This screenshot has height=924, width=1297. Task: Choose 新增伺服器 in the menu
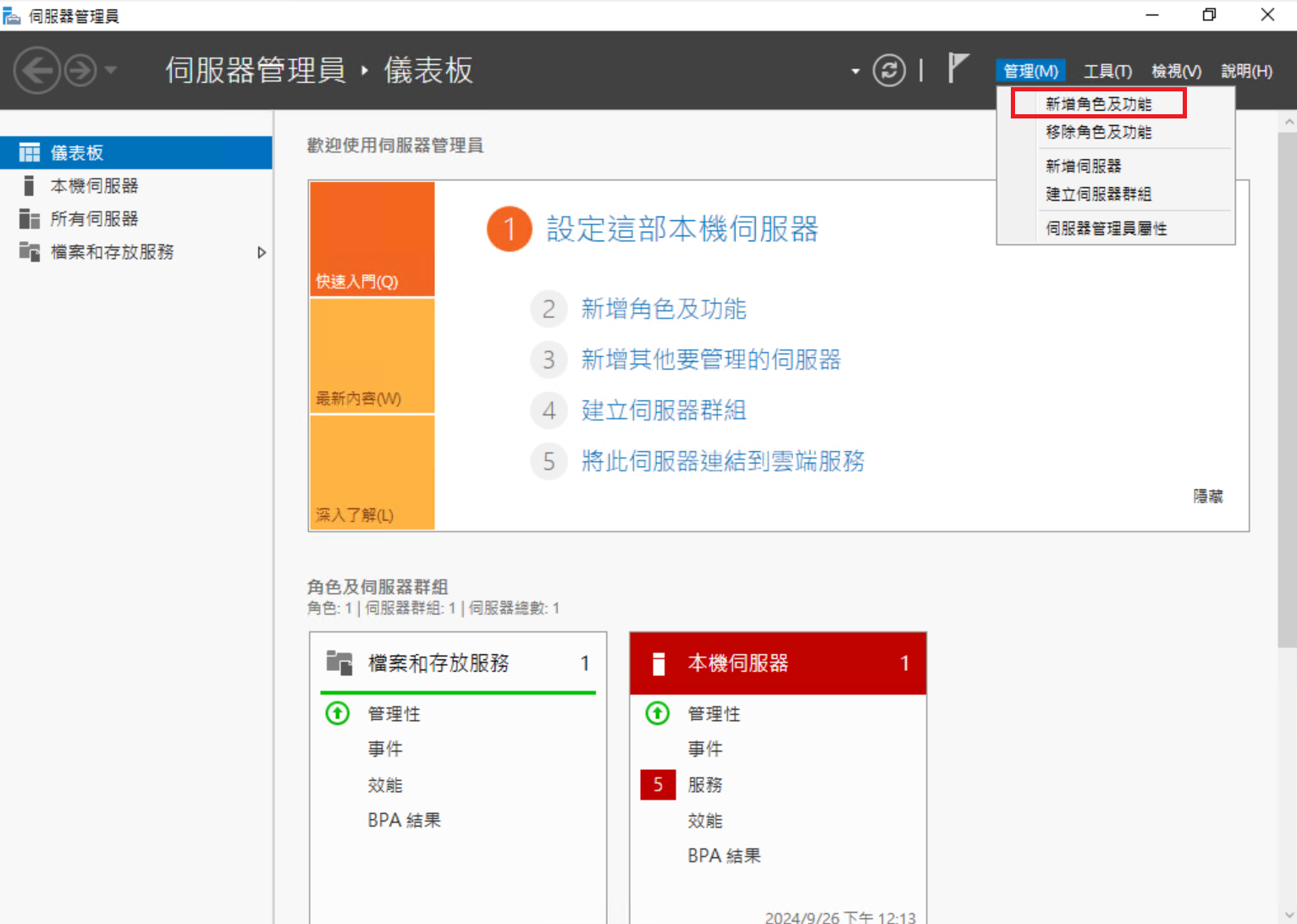[x=1083, y=166]
